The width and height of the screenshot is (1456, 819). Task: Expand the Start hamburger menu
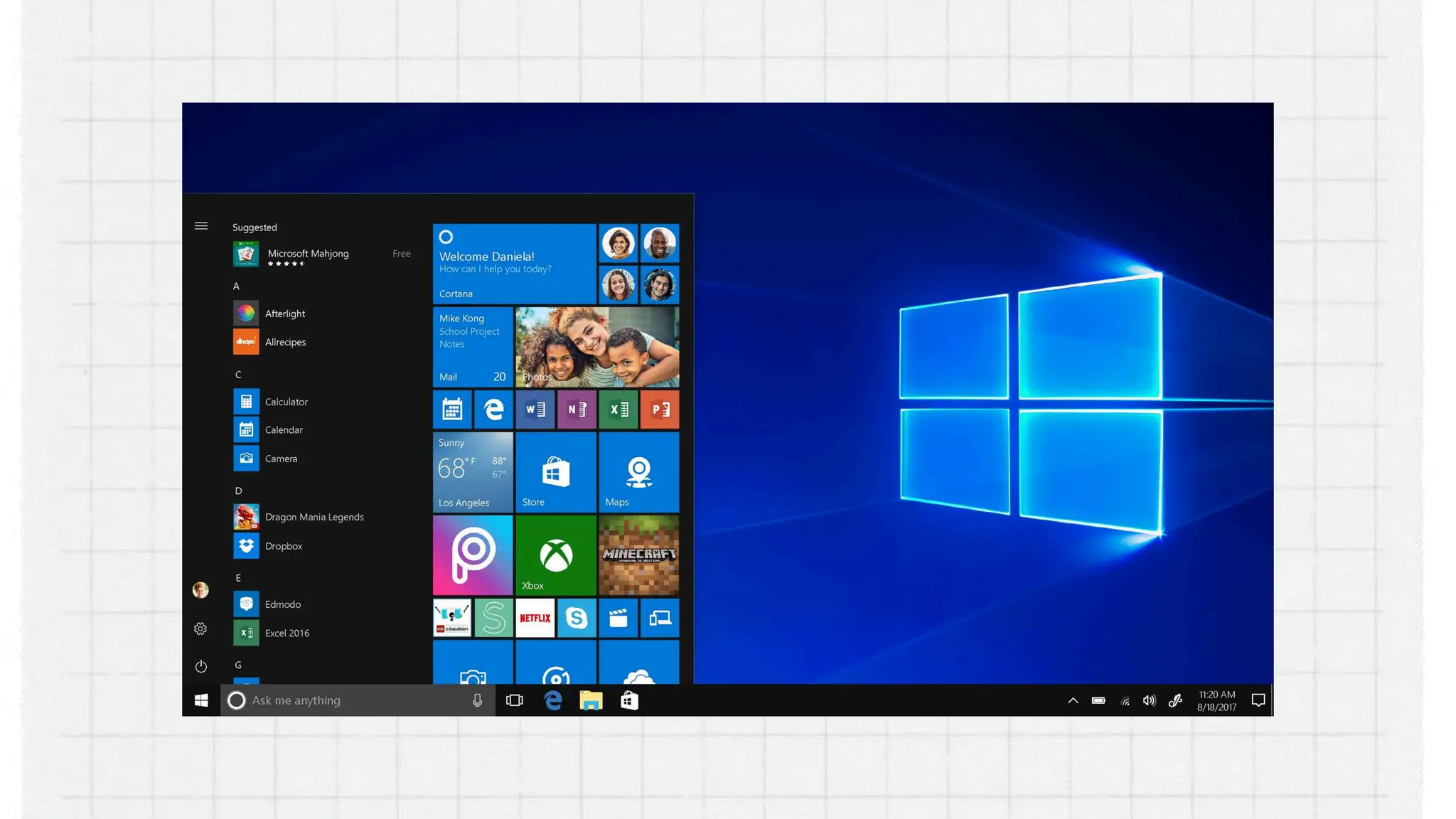tap(201, 226)
